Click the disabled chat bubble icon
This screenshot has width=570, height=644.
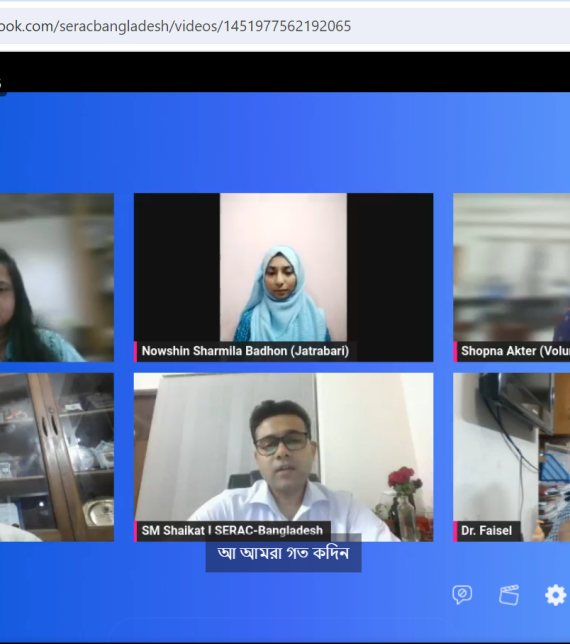[x=462, y=594]
